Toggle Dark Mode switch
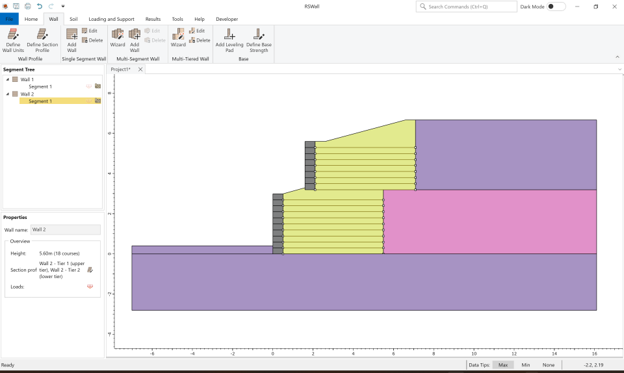The width and height of the screenshot is (624, 373). pos(556,6)
